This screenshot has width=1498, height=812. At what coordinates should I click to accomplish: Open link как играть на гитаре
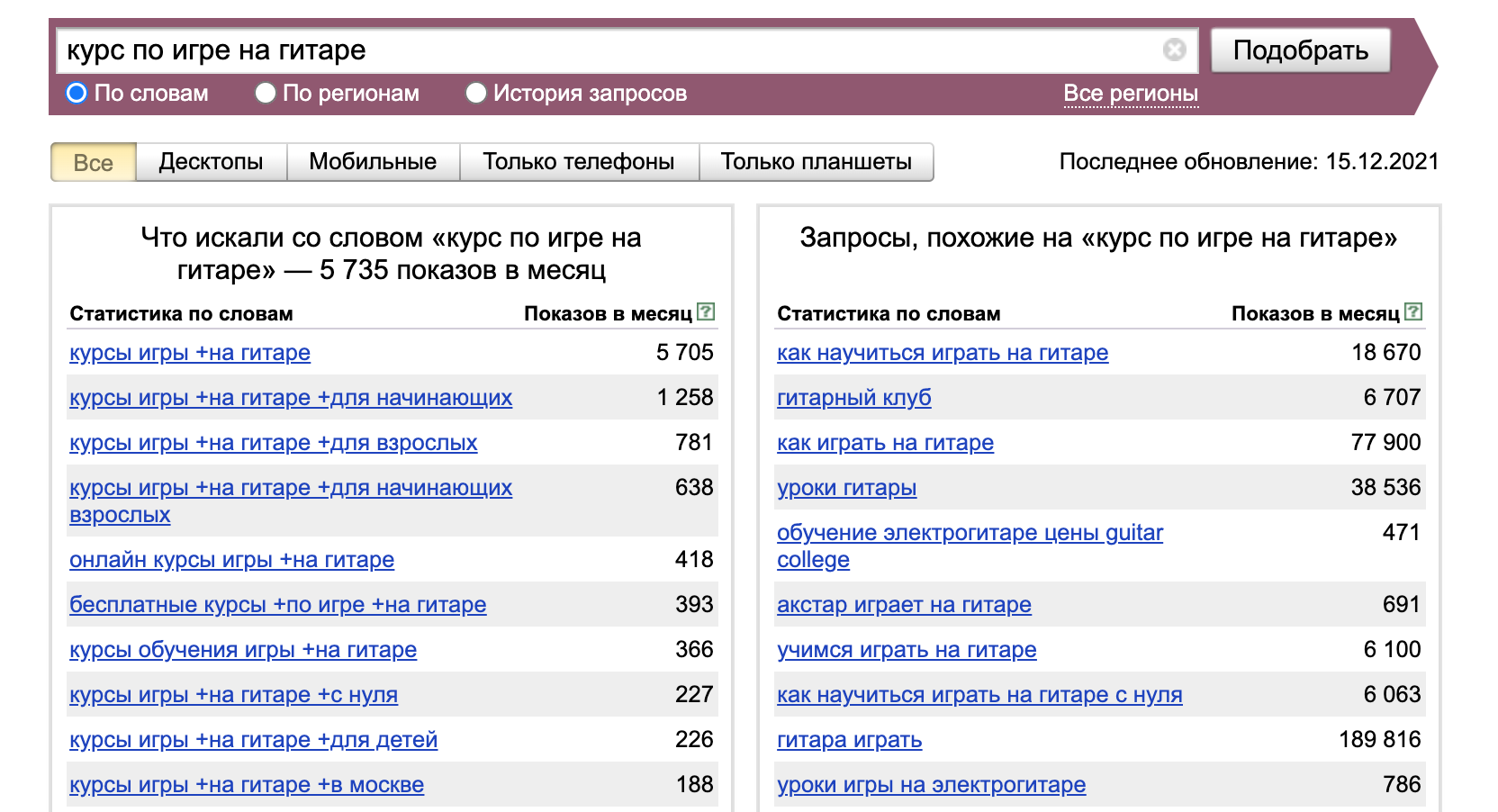click(886, 443)
